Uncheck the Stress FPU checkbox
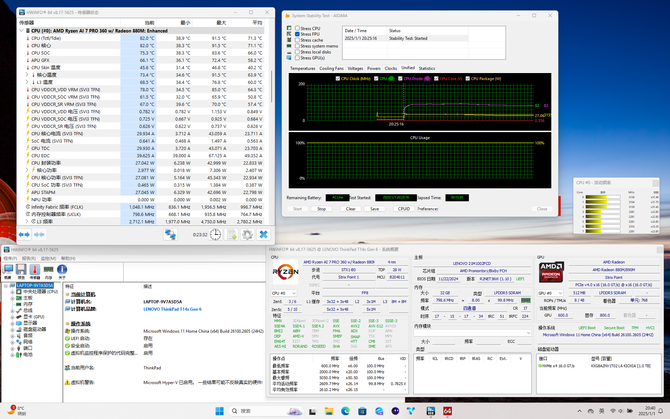 (297, 34)
